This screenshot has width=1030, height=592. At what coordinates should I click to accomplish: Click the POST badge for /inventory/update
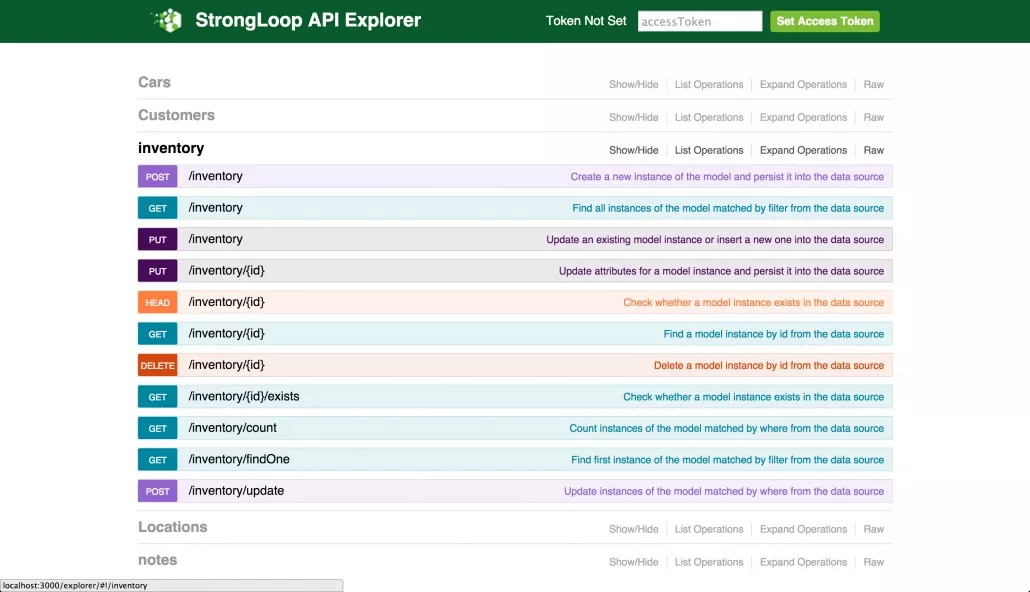[x=157, y=492]
